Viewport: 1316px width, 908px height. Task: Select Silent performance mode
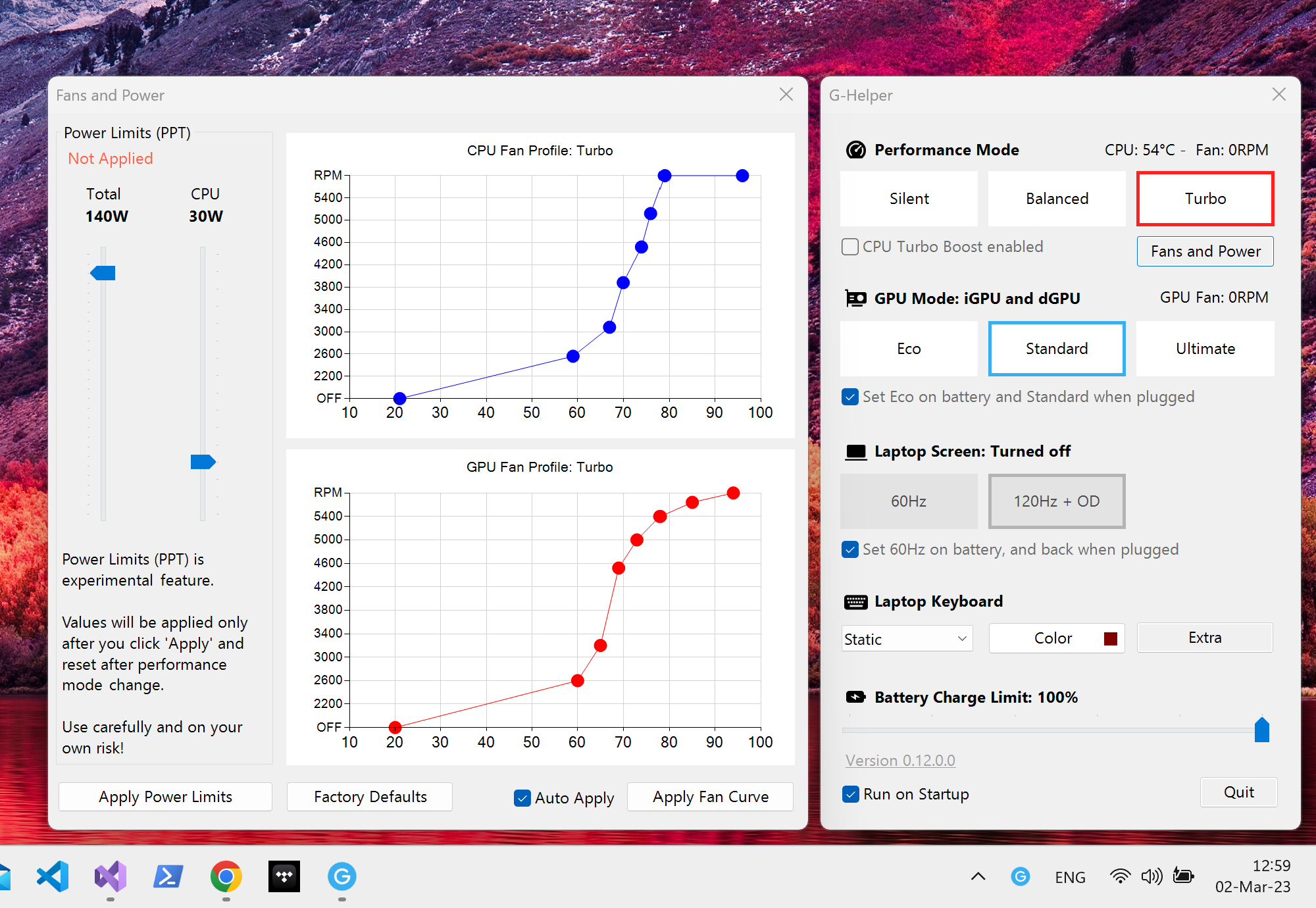point(909,199)
